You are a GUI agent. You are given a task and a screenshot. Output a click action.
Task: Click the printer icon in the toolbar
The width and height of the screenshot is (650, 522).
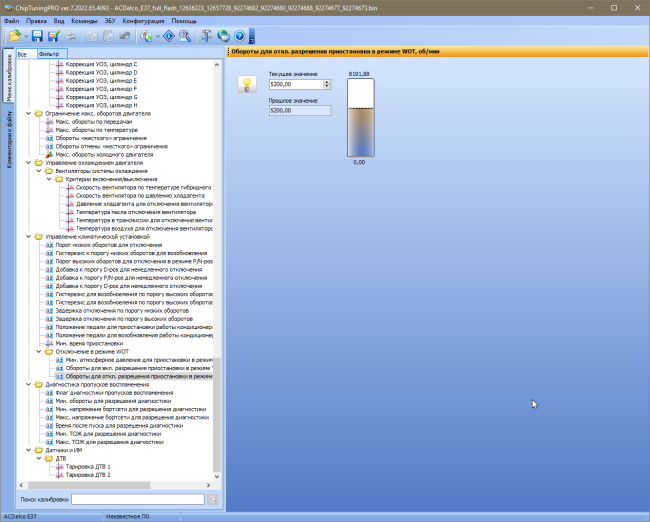70,36
